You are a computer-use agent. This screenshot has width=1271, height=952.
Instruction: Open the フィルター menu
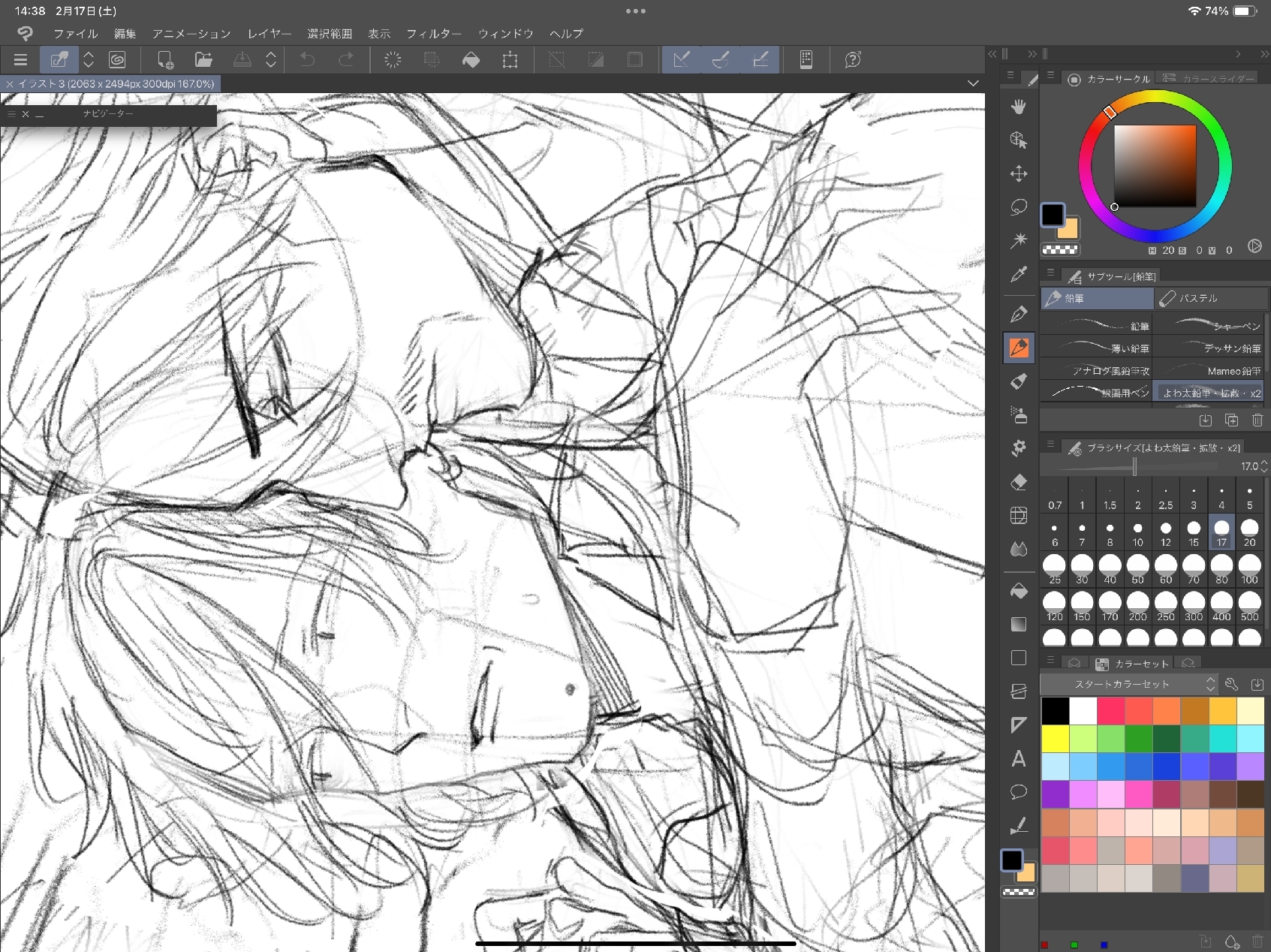click(x=433, y=34)
